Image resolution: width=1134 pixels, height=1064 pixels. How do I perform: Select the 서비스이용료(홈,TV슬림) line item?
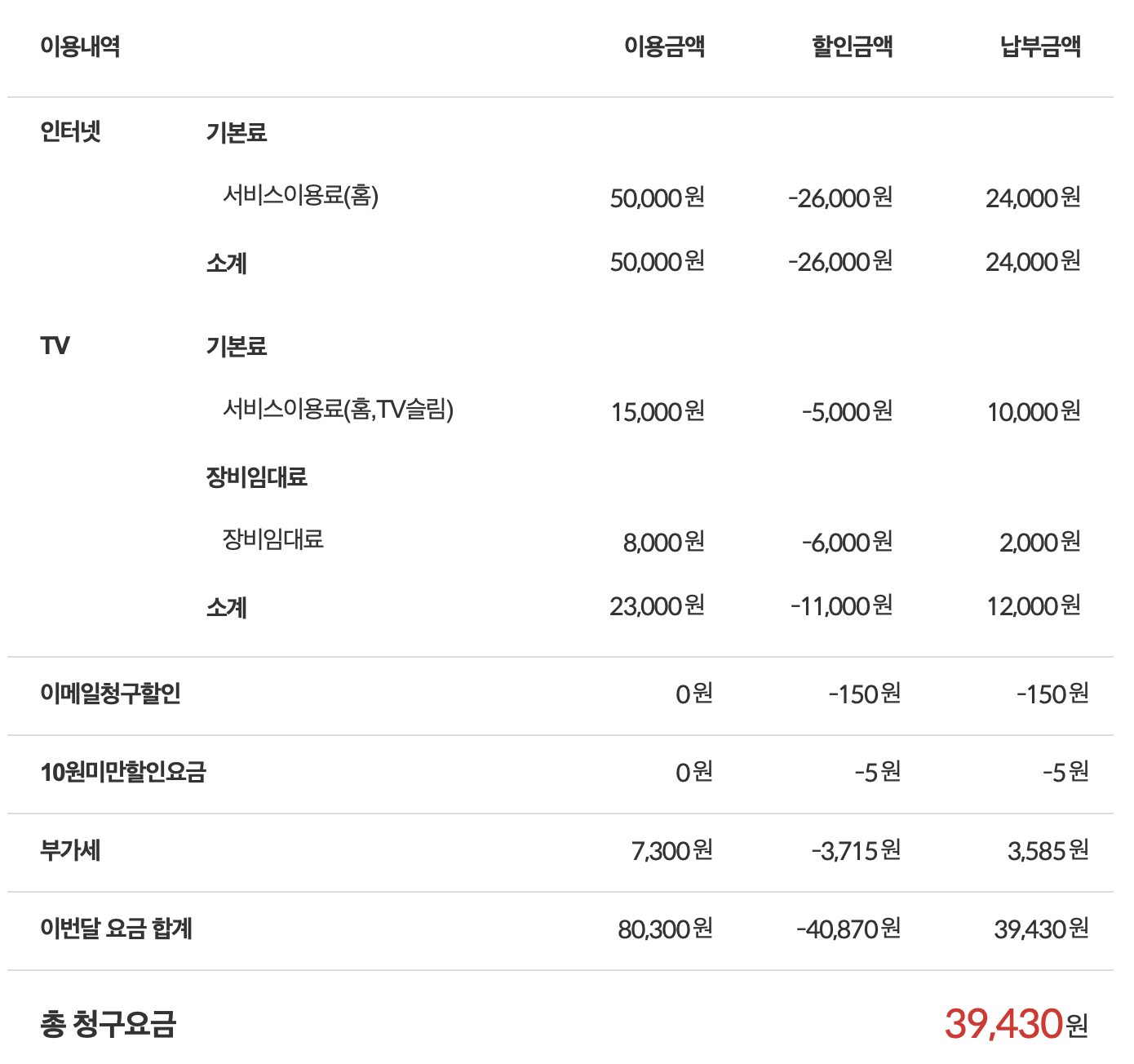[x=338, y=410]
